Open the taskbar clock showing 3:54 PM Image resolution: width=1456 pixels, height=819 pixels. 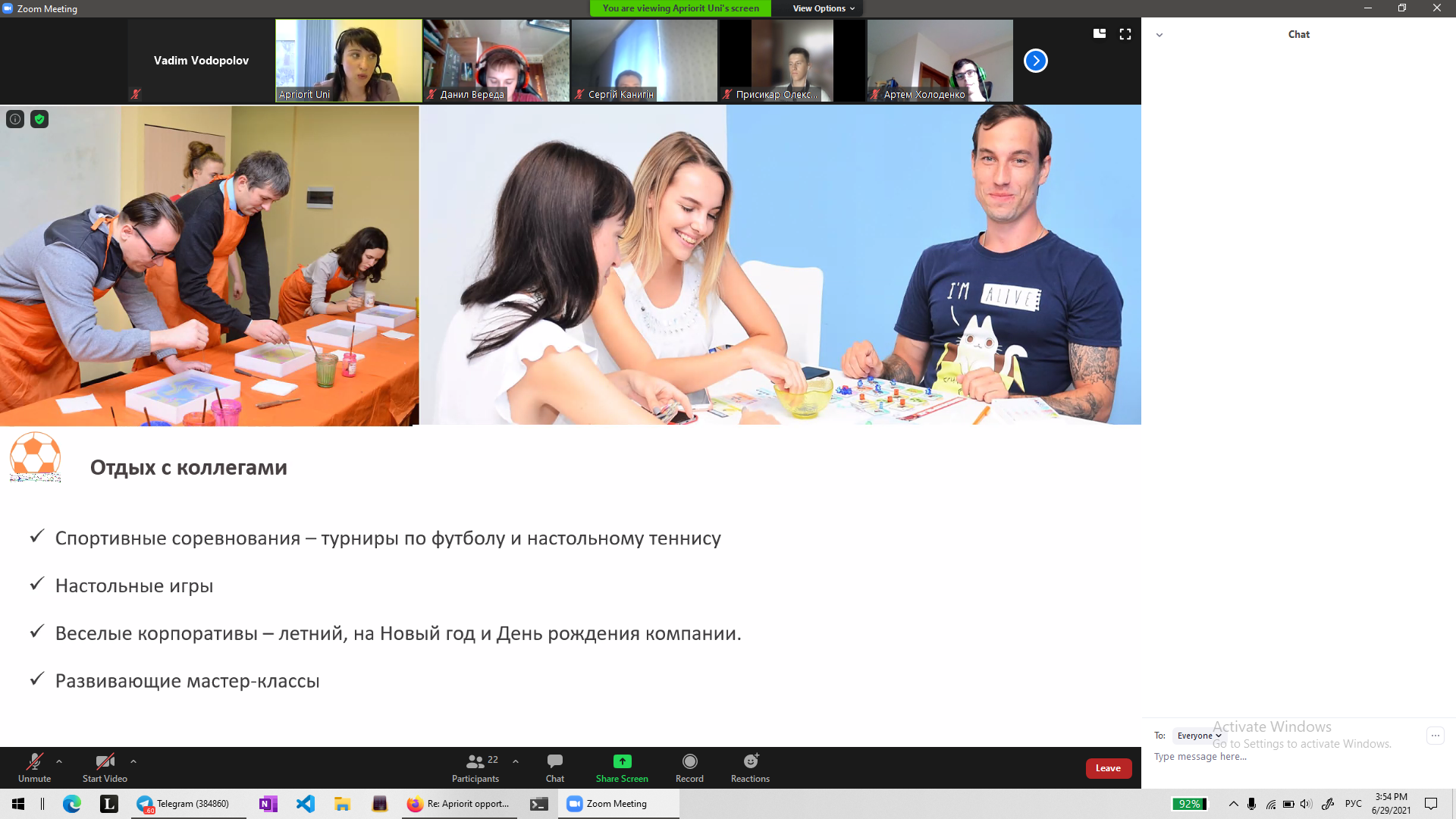click(1391, 804)
